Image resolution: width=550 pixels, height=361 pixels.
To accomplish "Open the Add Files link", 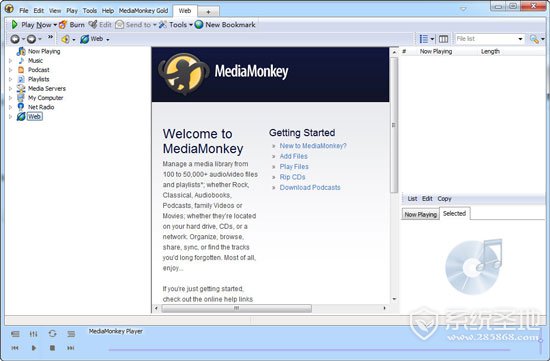I will tap(294, 156).
